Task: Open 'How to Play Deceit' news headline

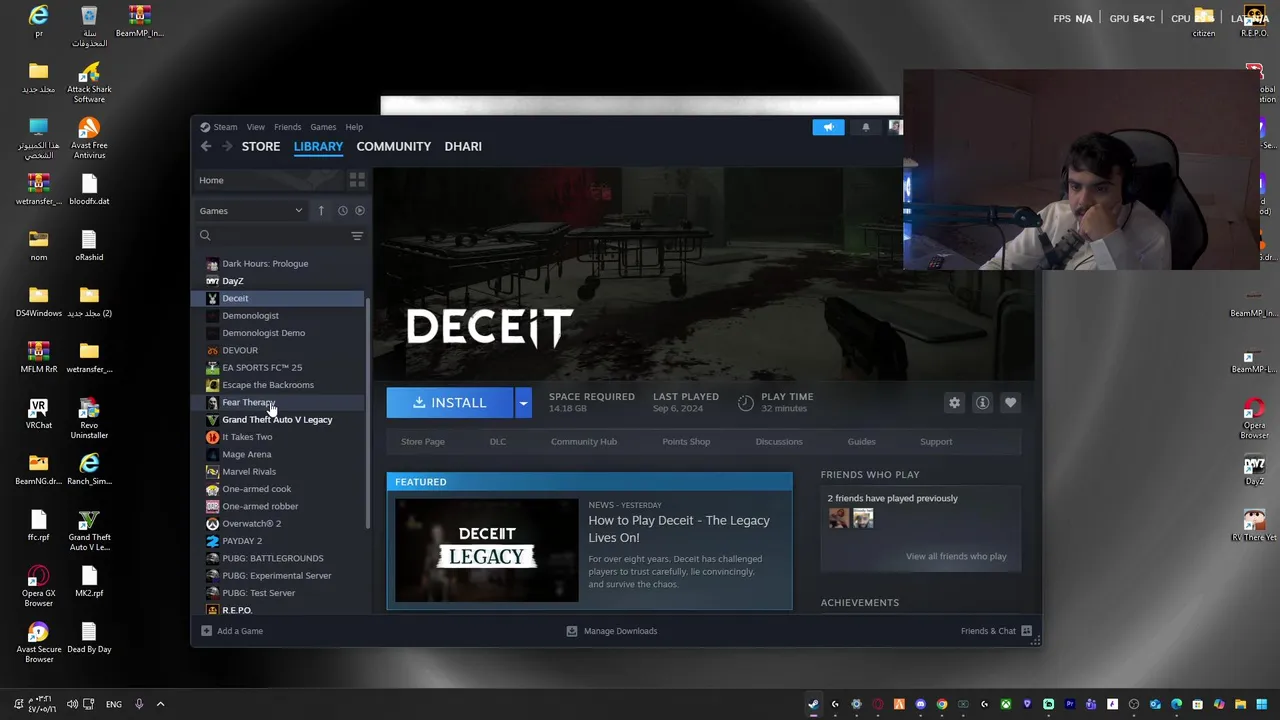Action: coord(679,529)
